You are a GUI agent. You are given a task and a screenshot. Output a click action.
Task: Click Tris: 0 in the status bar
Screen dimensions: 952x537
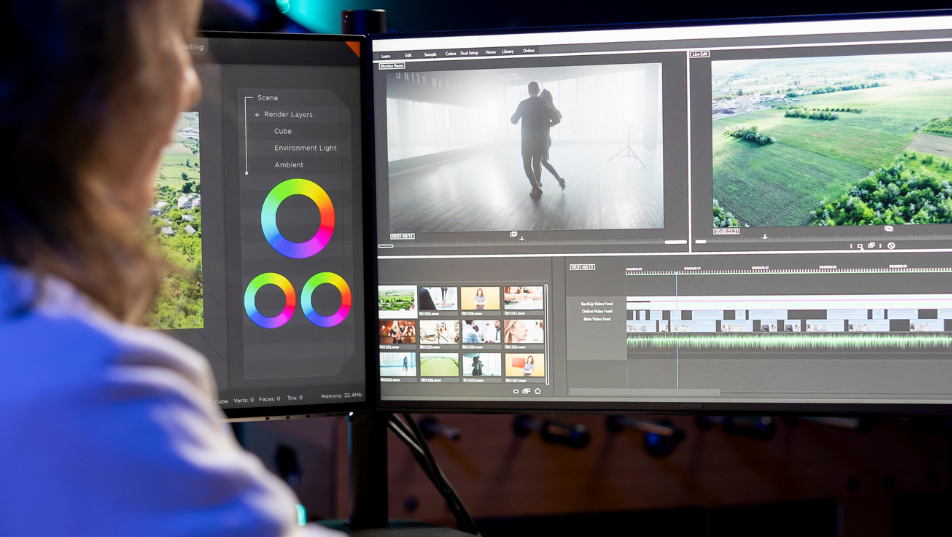click(x=294, y=398)
